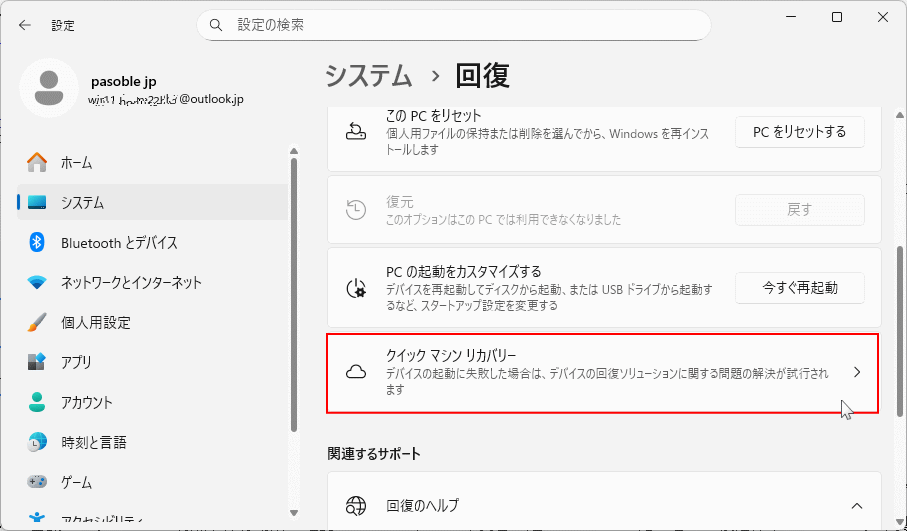Viewport: 907px width, 531px height.
Task: Click the Gaming controller icon
Action: click(37, 482)
